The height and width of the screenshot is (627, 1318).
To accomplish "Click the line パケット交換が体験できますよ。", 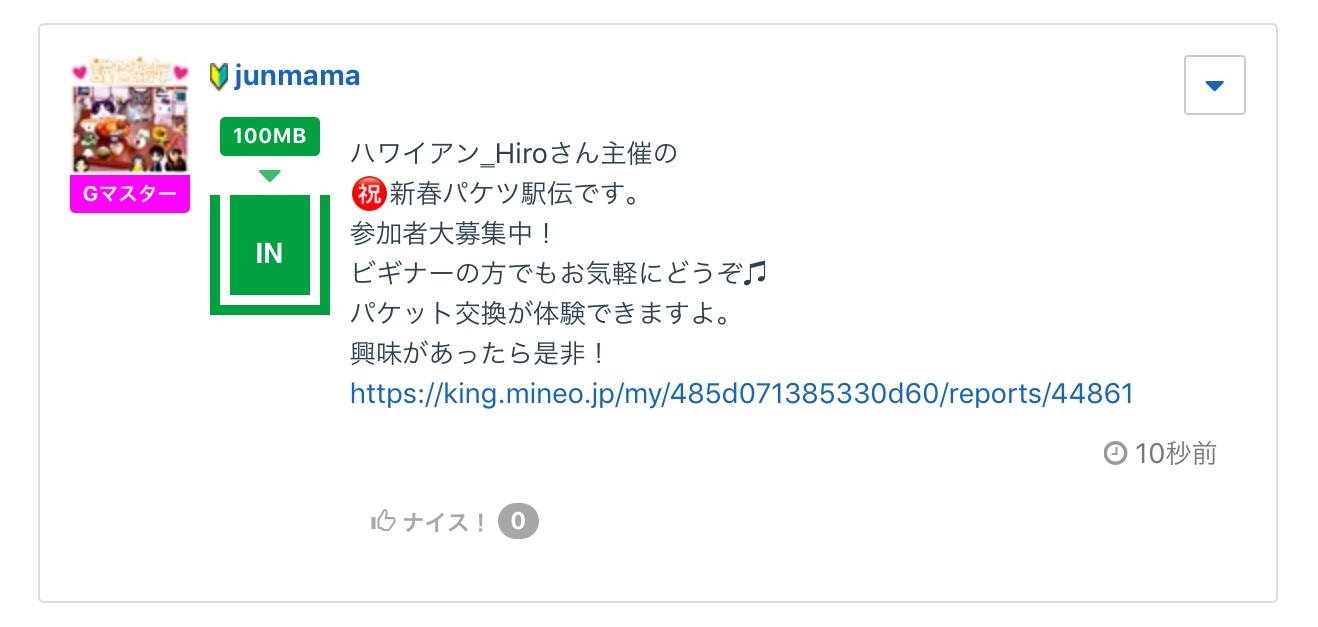I will 543,314.
